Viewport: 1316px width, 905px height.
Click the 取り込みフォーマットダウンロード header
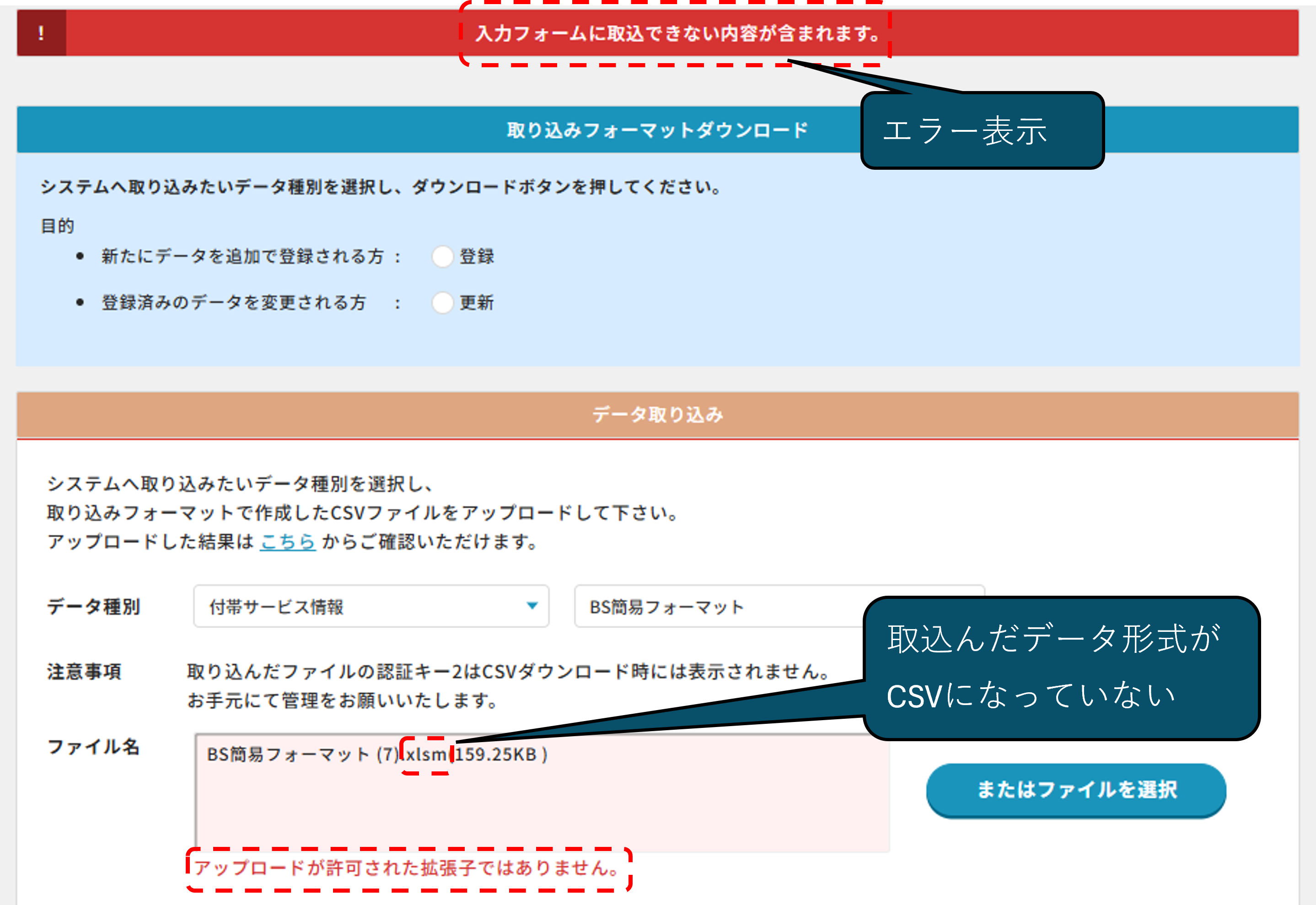point(657,130)
